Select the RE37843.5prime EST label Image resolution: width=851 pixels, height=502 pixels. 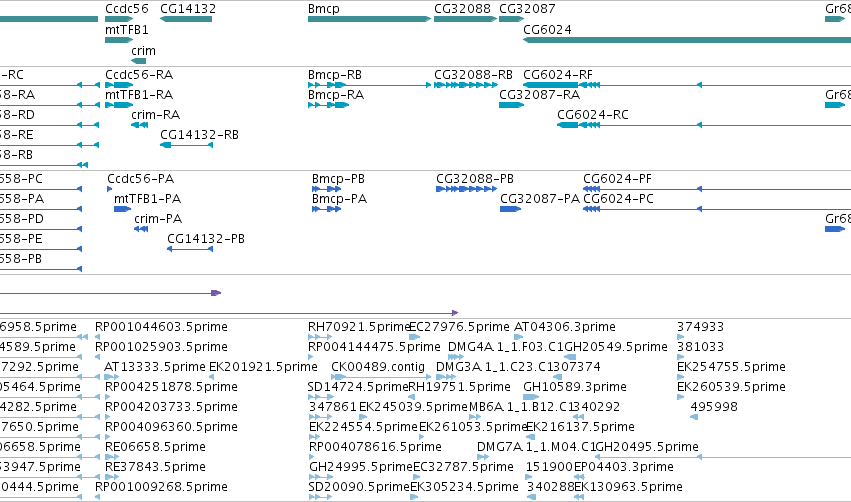point(155,468)
